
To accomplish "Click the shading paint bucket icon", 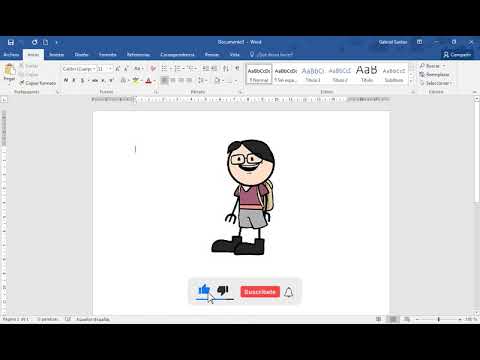I will click(x=218, y=80).
